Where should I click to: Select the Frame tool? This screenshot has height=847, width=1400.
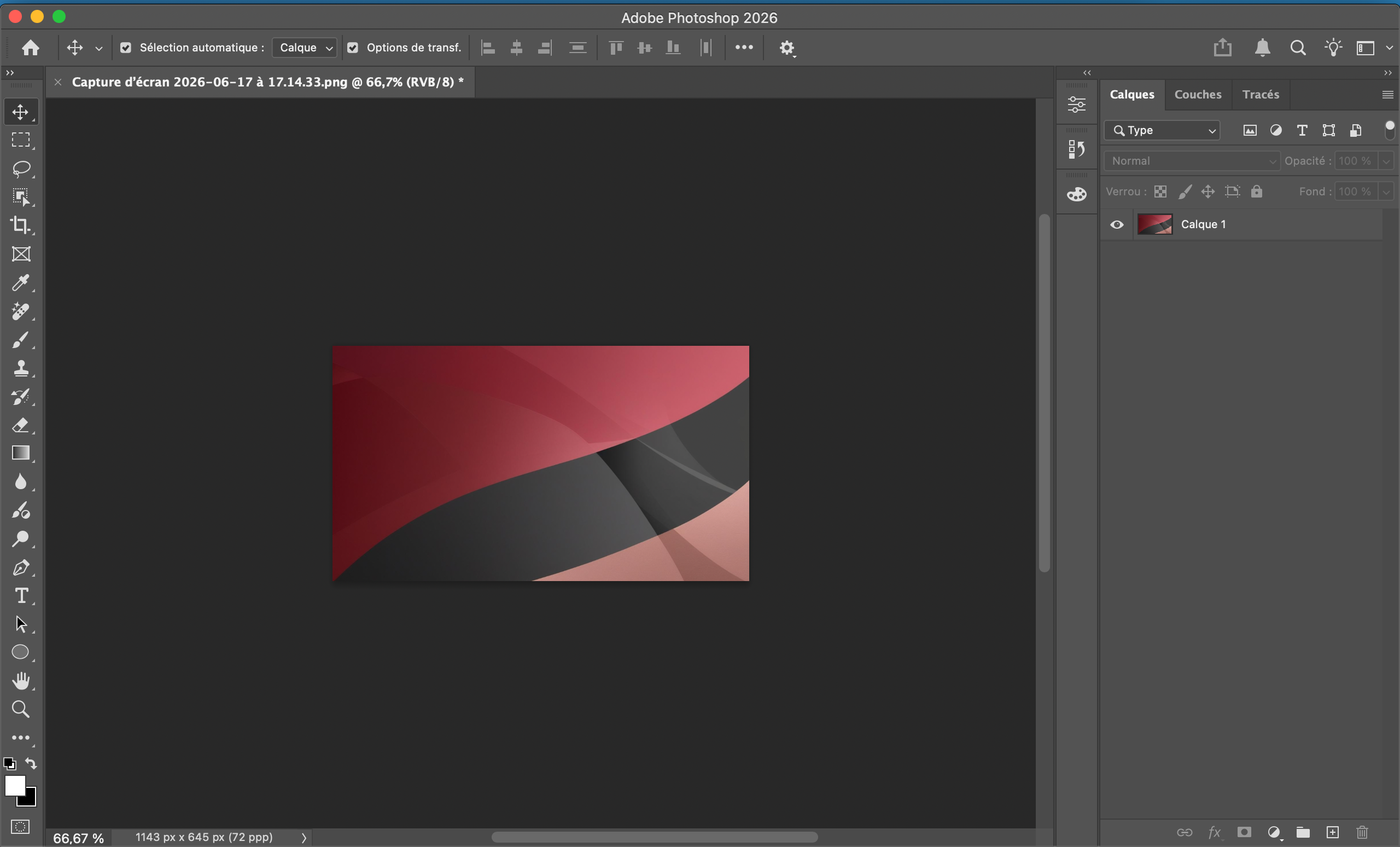point(21,254)
